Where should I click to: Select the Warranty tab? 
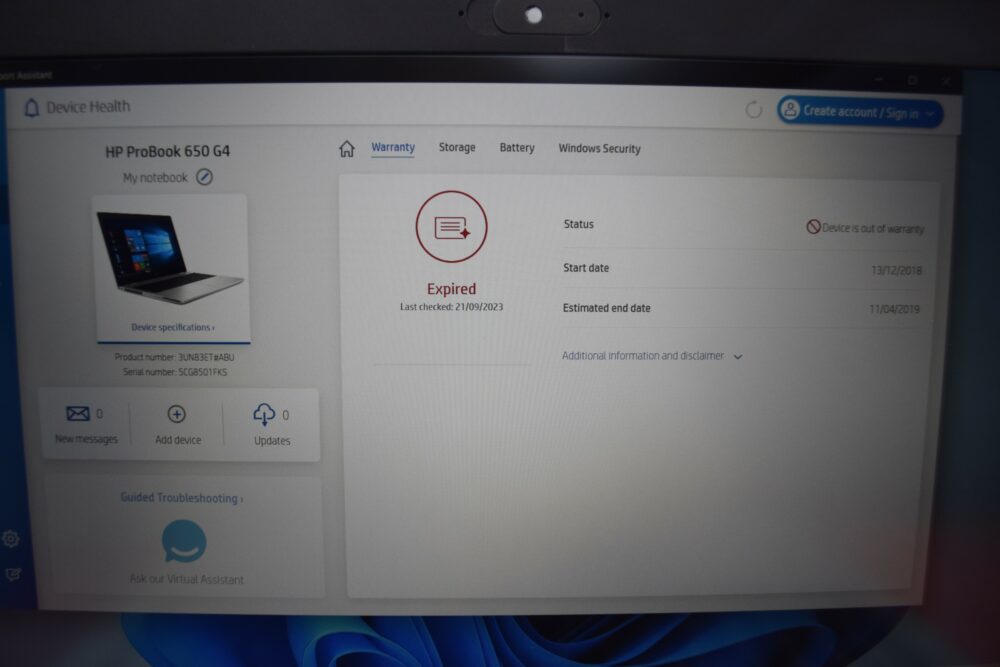[x=393, y=147]
